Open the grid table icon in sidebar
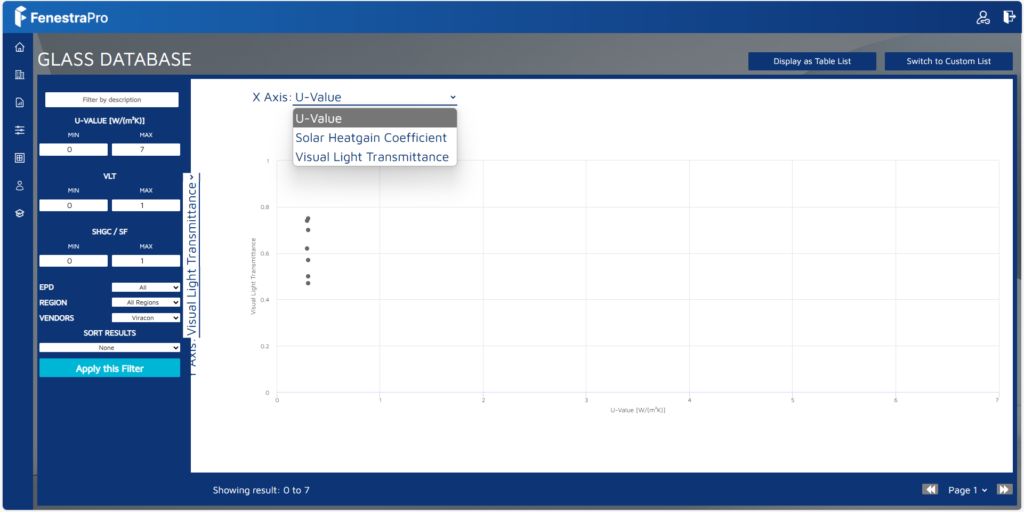This screenshot has width=1024, height=512. (20, 157)
